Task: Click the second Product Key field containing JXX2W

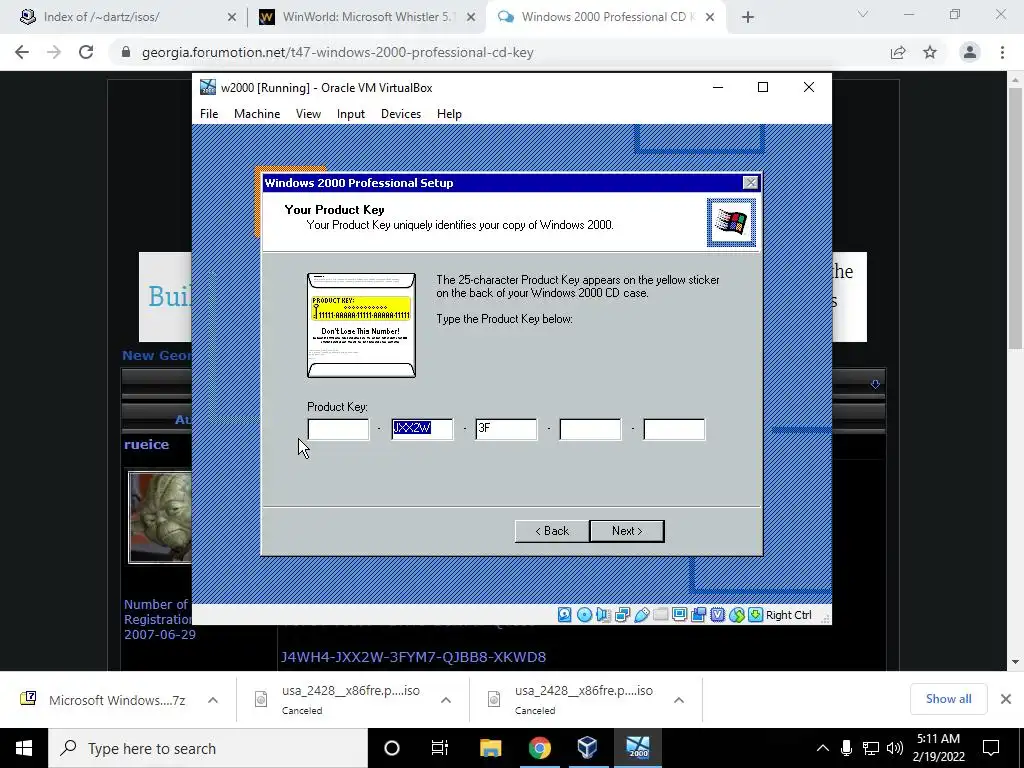Action: point(422,429)
